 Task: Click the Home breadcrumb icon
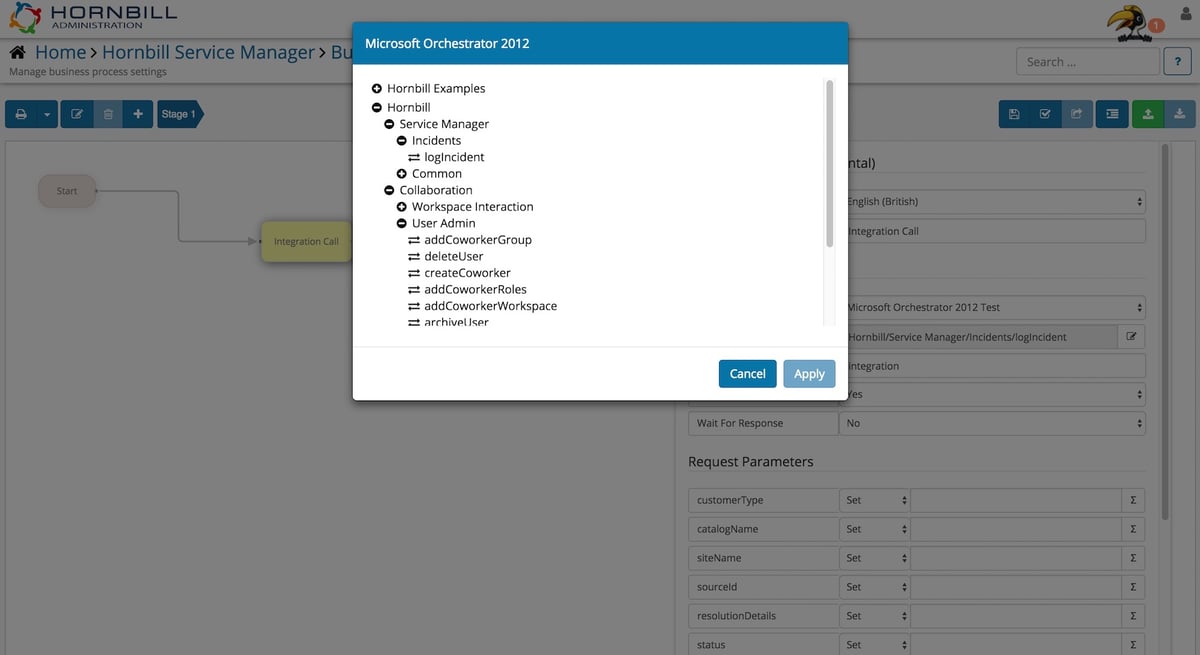coord(16,50)
